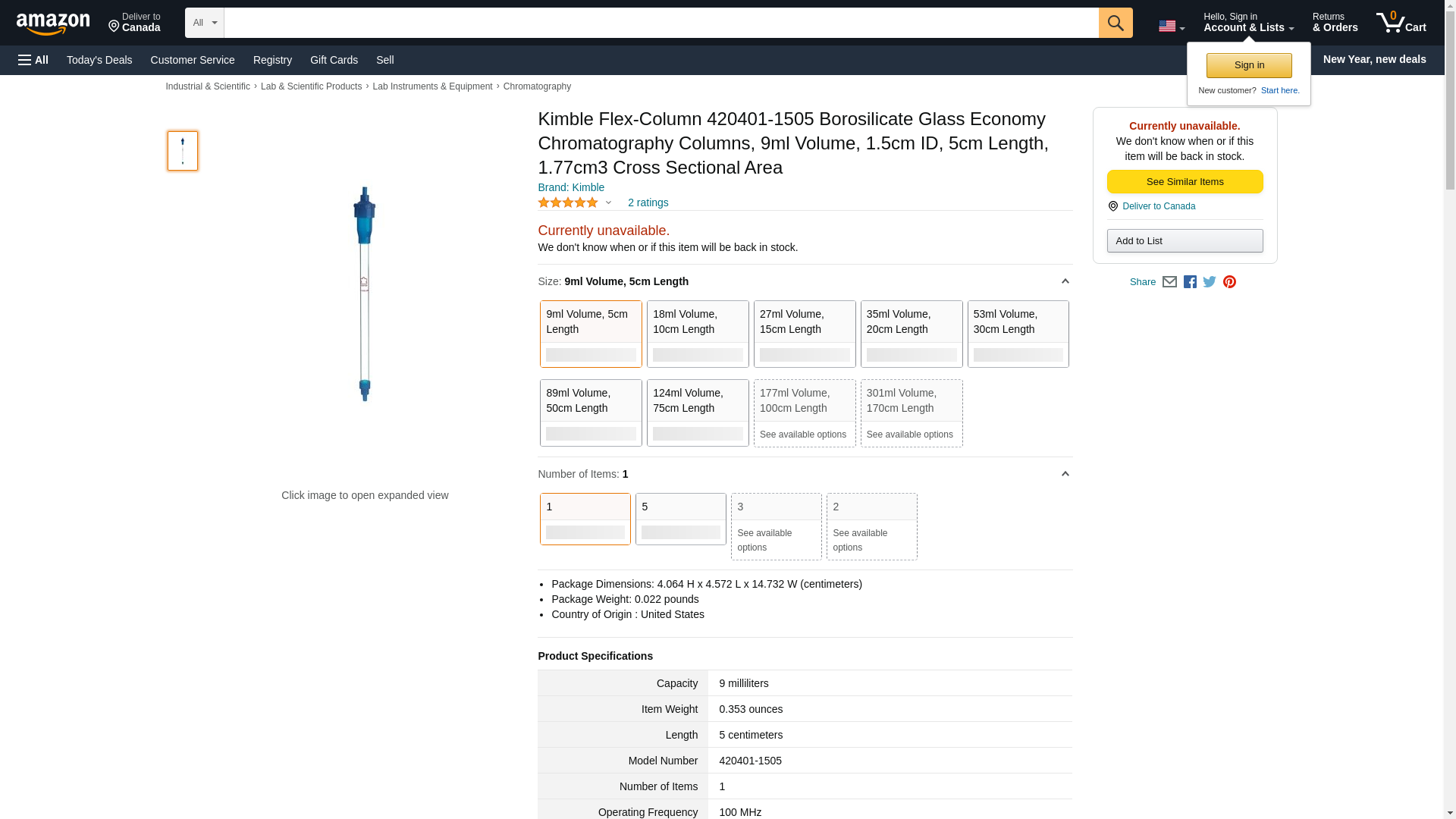Image resolution: width=1456 pixels, height=819 pixels.
Task: Collapse the Size options section
Action: point(1065,281)
